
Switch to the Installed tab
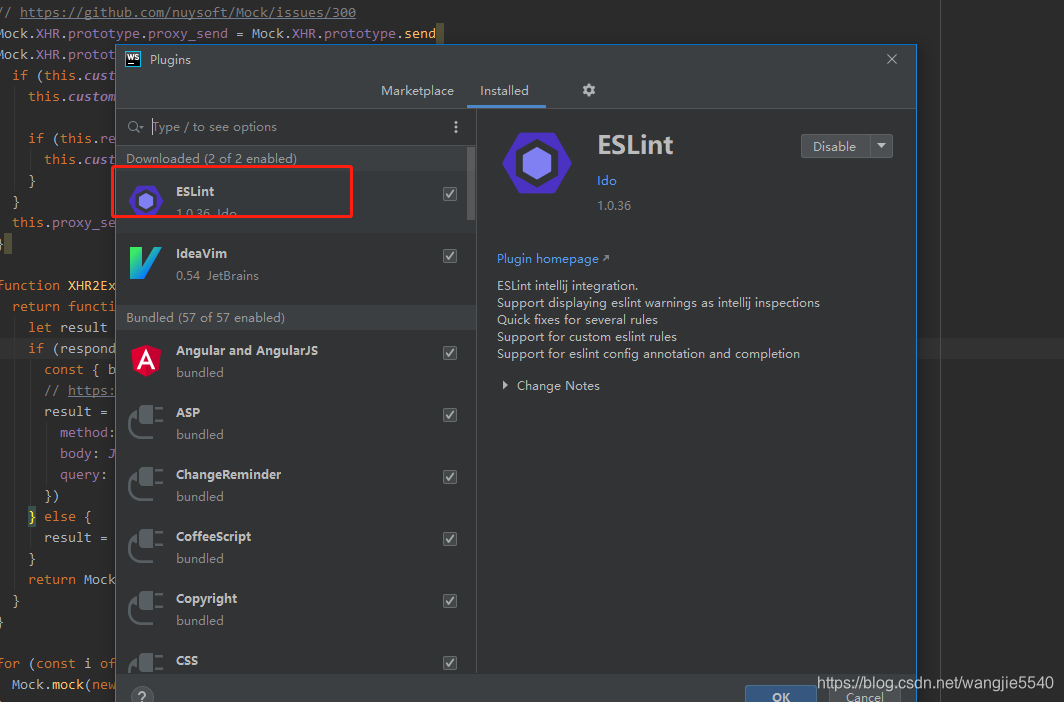point(504,90)
